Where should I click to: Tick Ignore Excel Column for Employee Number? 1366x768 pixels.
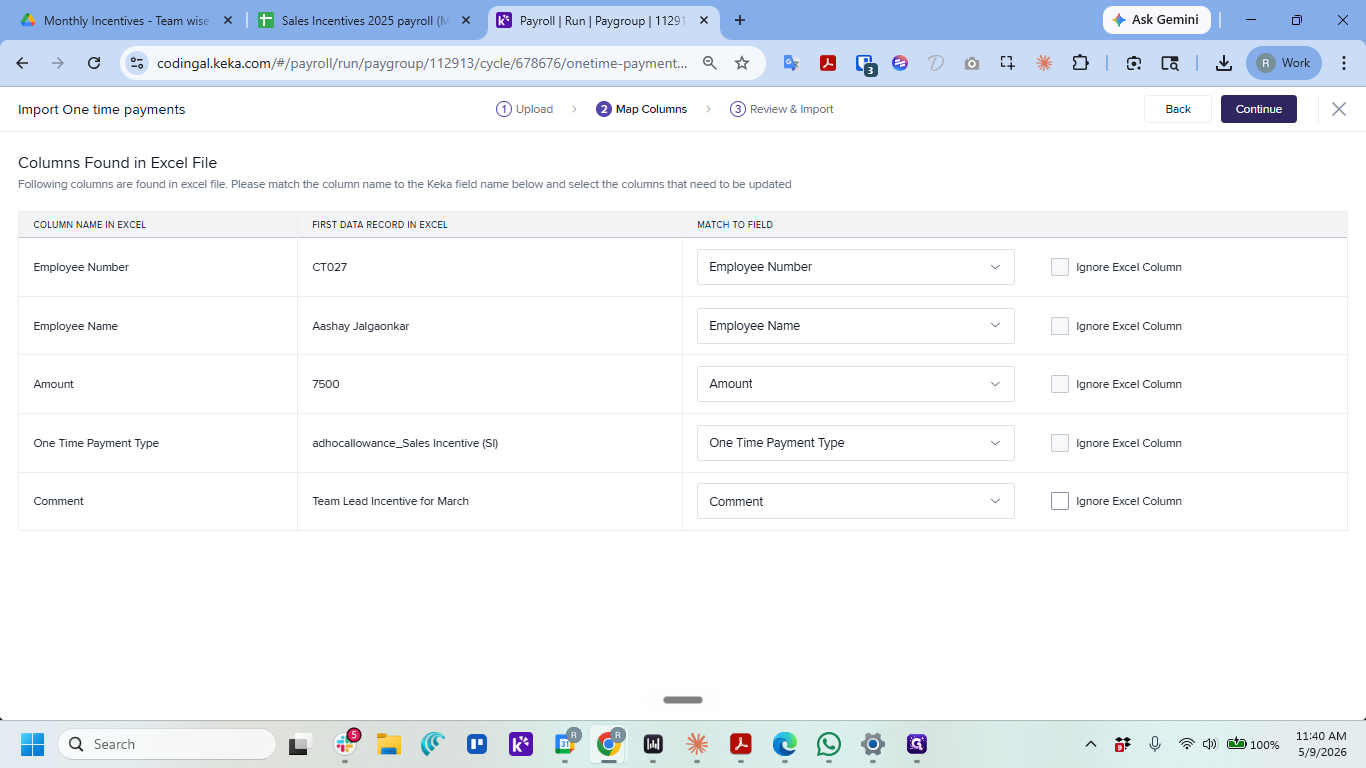pyautogui.click(x=1060, y=267)
